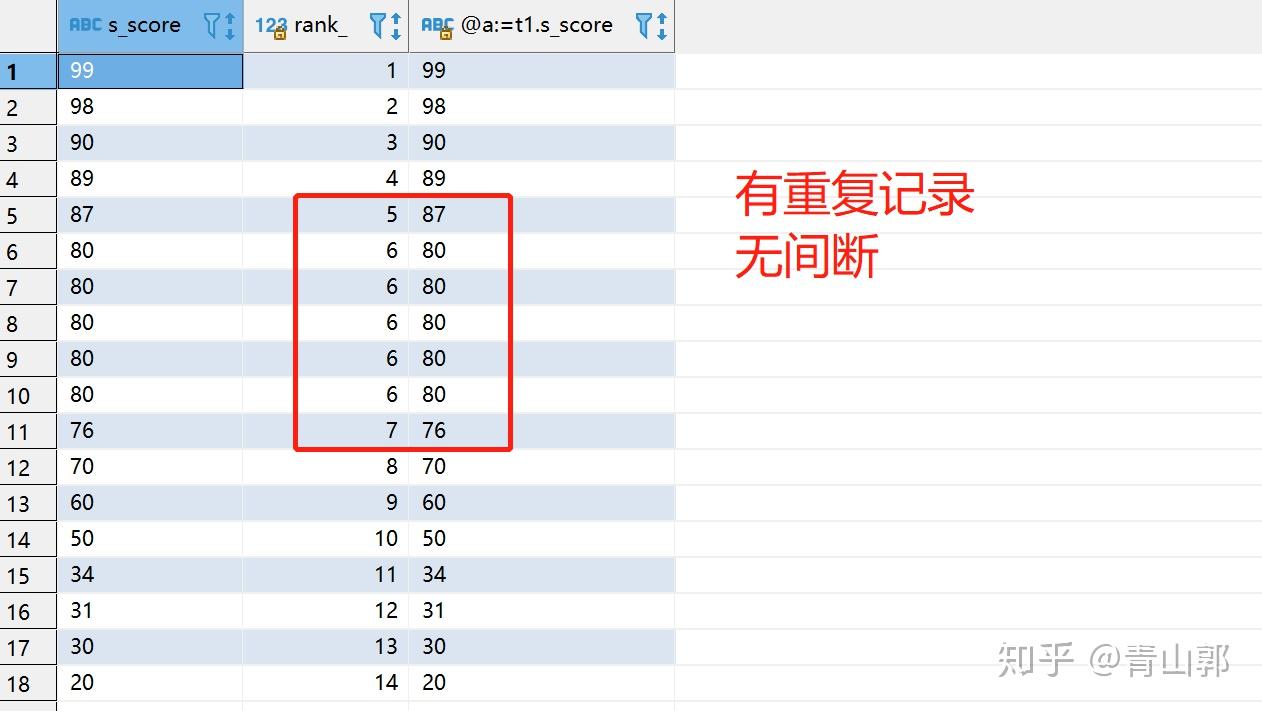Select s_score cell 20 in row 18

150,683
